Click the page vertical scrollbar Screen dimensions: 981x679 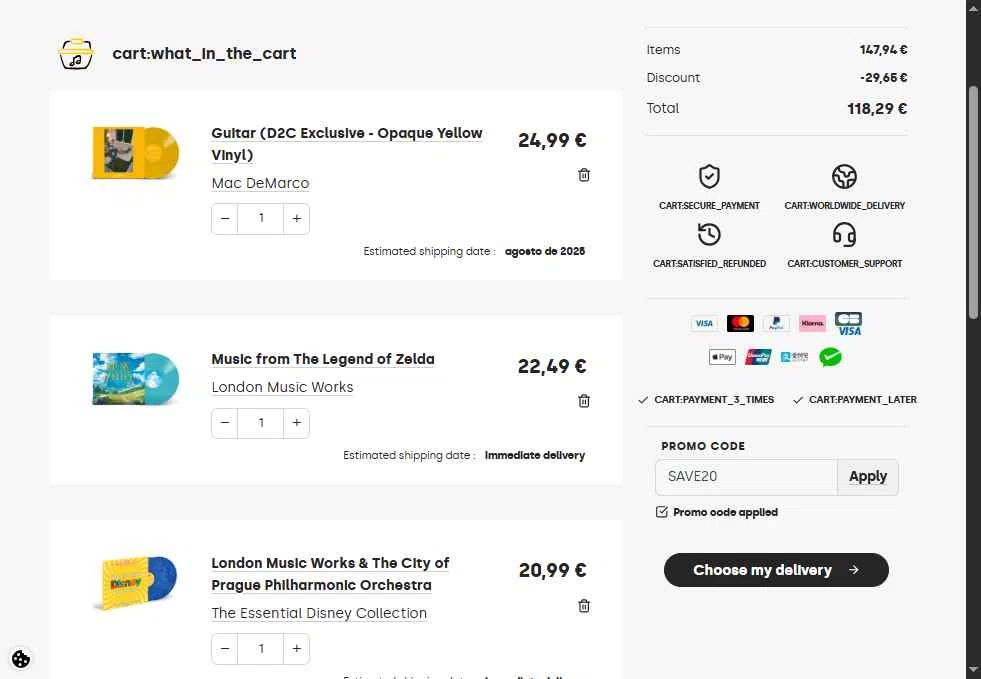tap(973, 203)
